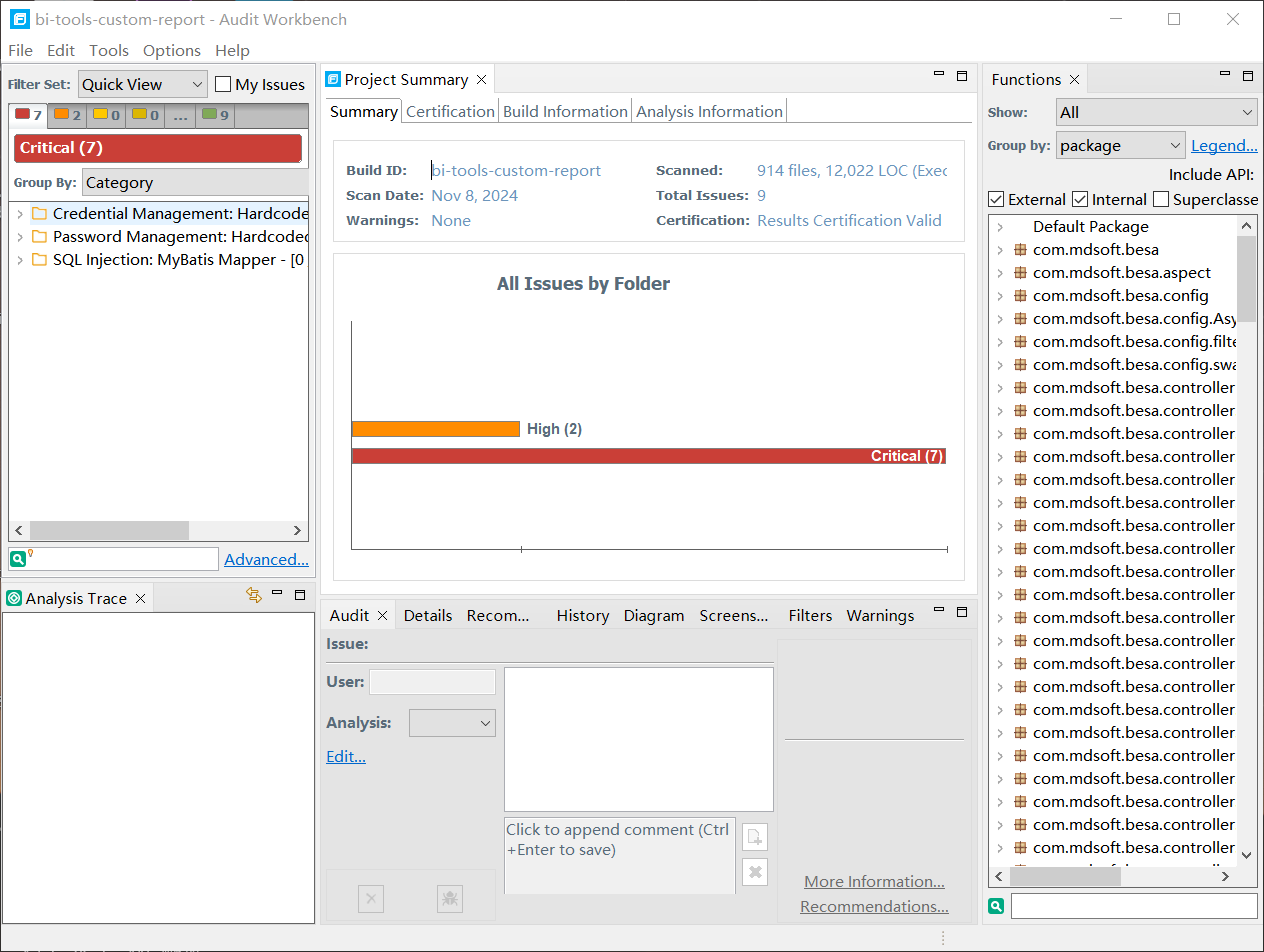Open the Tools menu
This screenshot has width=1264, height=952.
pos(109,50)
